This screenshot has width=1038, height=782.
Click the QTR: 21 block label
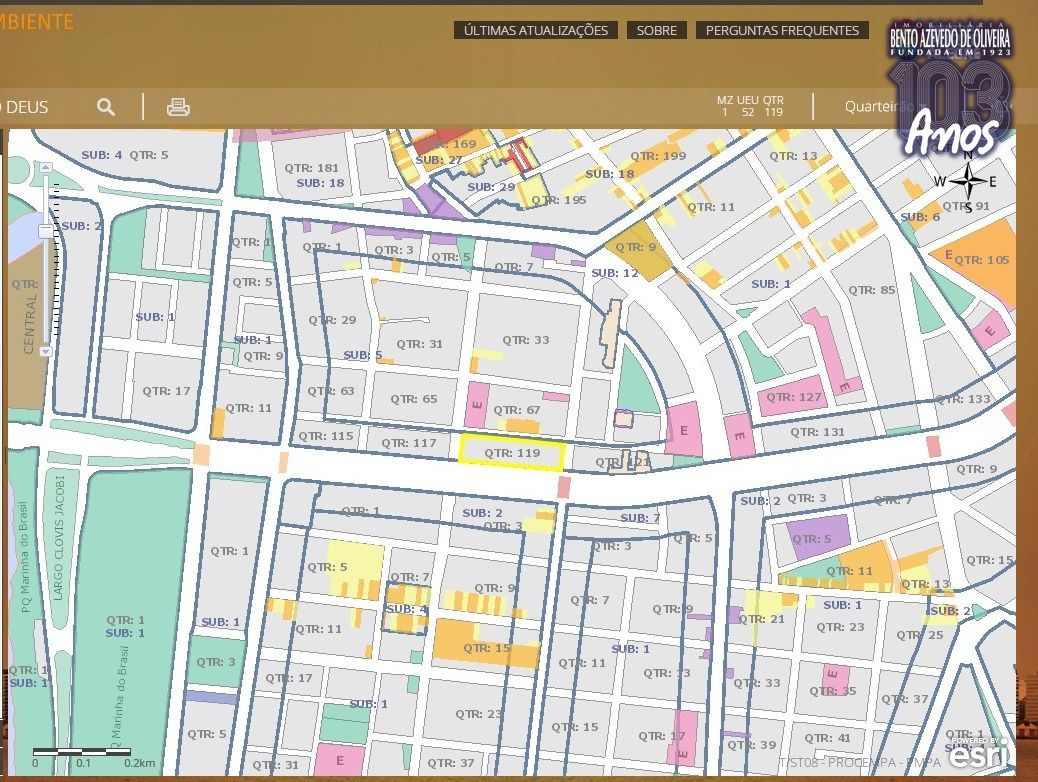(x=761, y=619)
